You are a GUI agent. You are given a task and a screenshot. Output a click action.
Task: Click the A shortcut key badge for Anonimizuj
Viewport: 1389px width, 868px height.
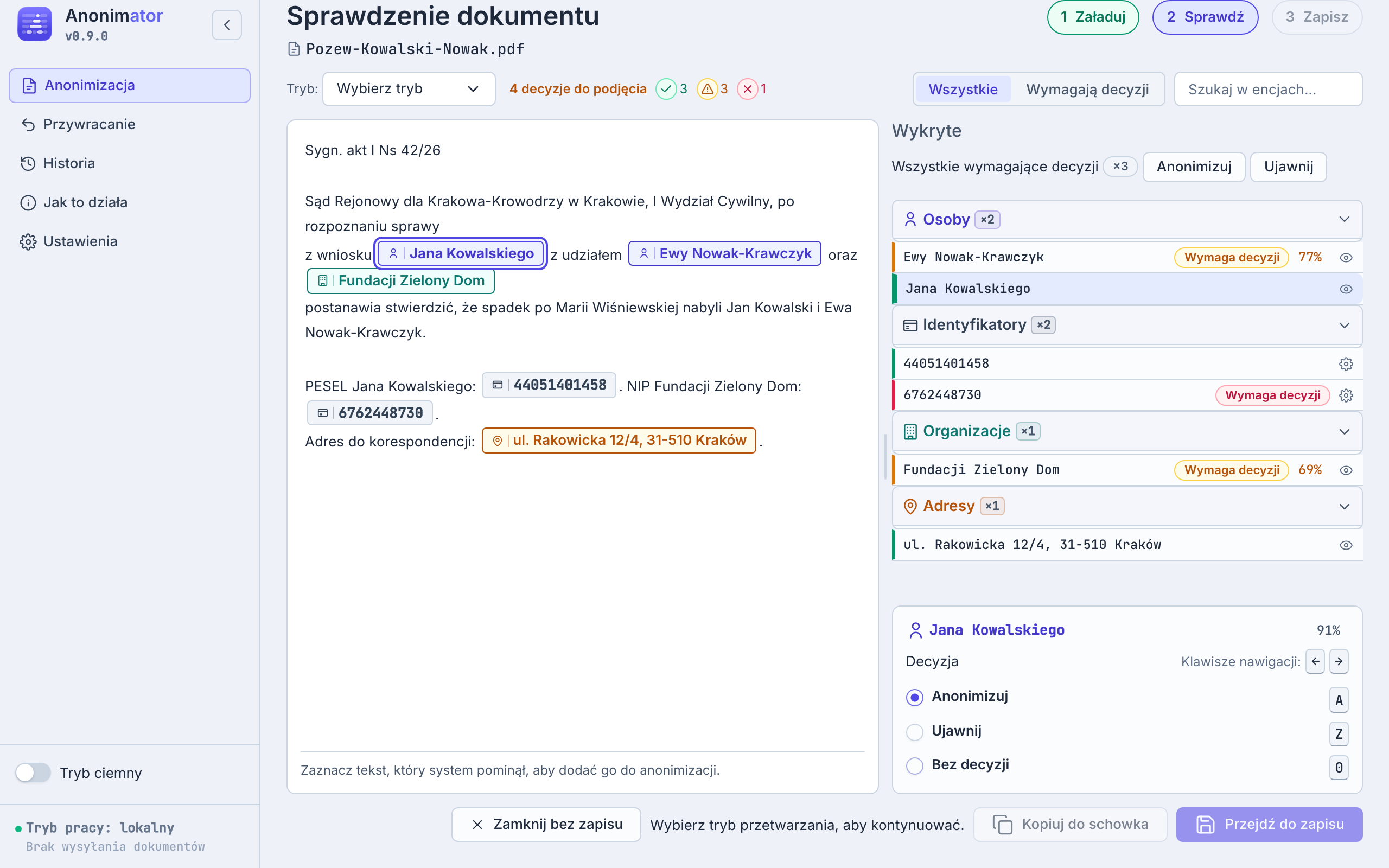point(1339,700)
